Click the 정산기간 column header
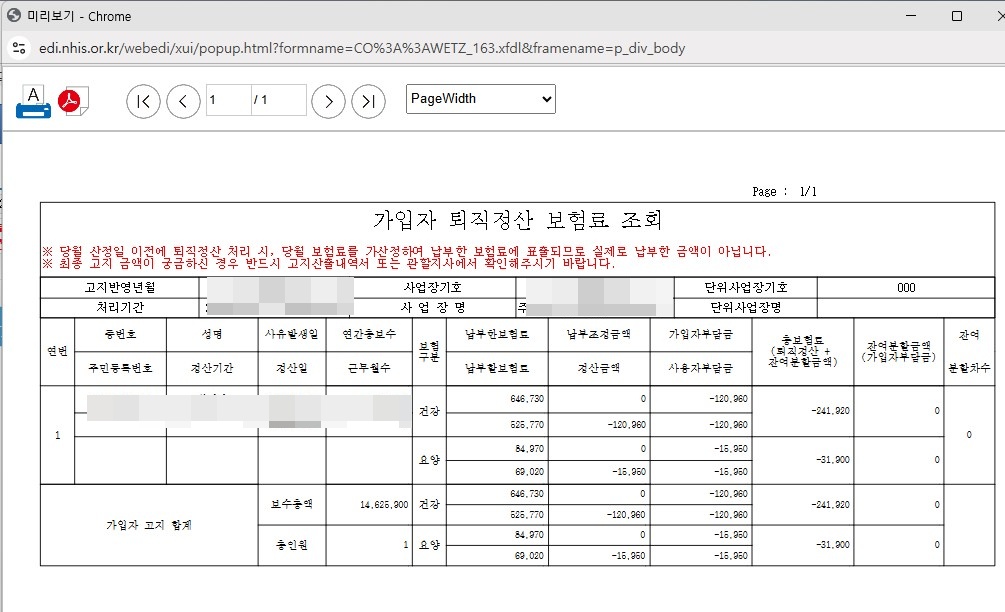The height and width of the screenshot is (612, 1005). tap(212, 368)
